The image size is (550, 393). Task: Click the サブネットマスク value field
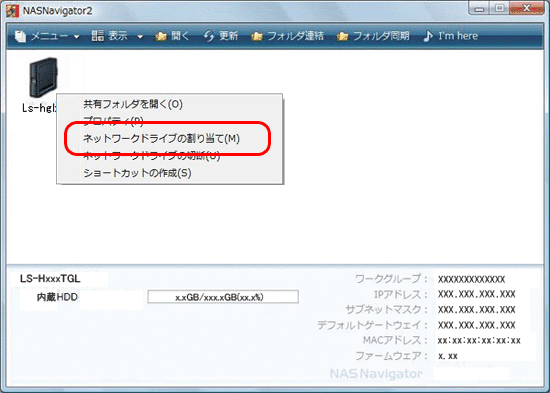[477, 309]
